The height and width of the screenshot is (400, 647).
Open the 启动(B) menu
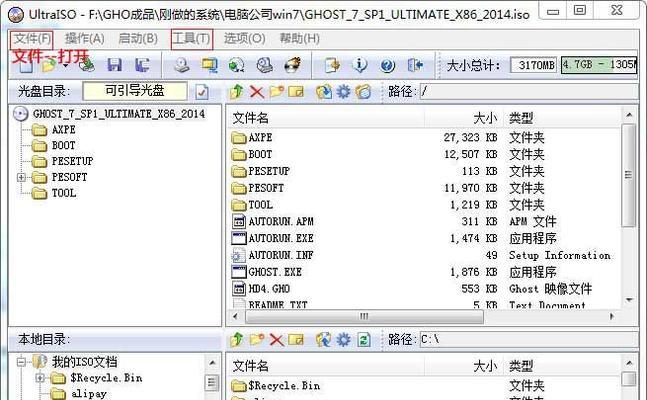tap(138, 39)
